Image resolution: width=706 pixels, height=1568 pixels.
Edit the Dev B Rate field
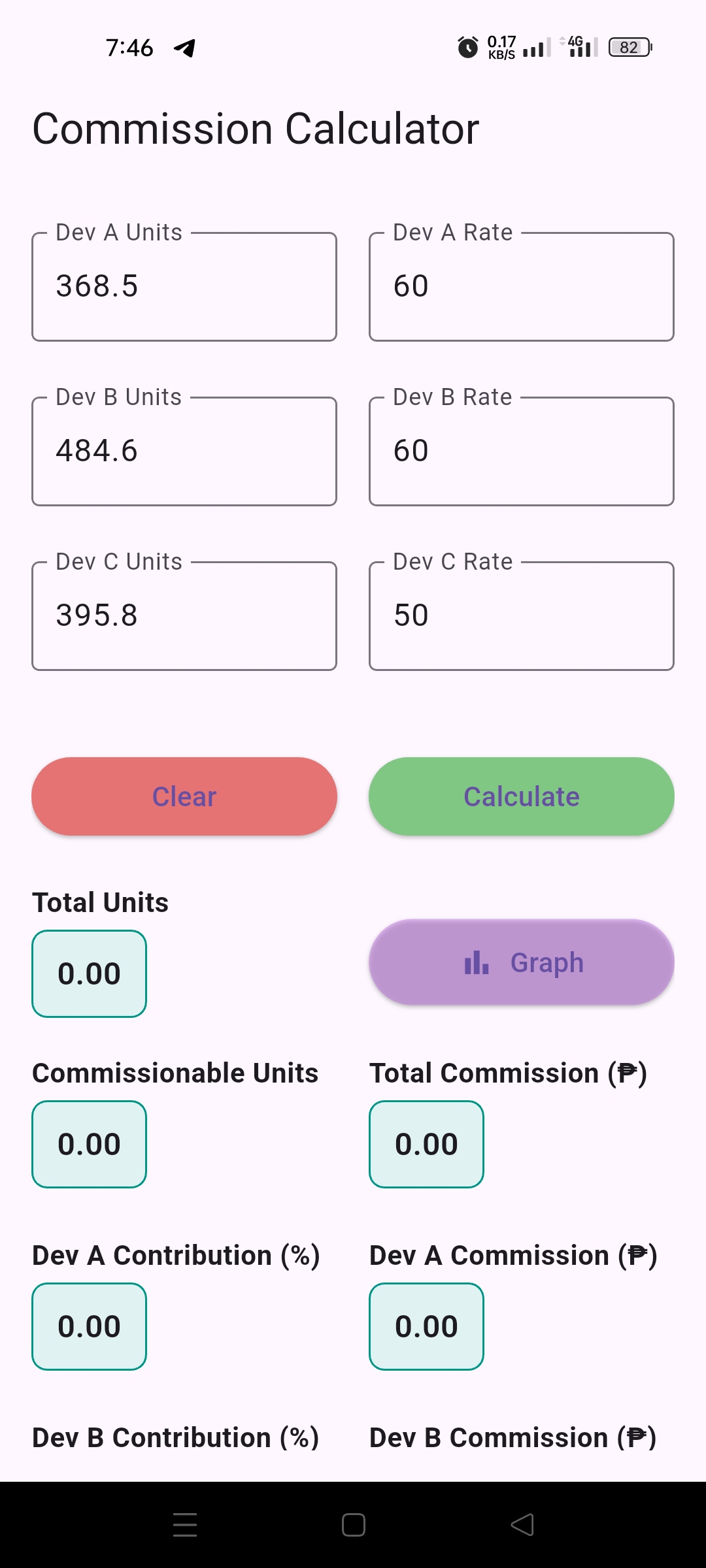pos(522,451)
